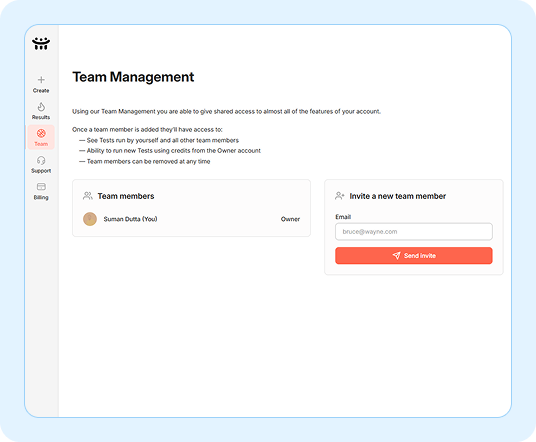This screenshot has height=442, width=536.
Task: Click the "Using our Team Management" intro sentence
Action: (x=226, y=111)
